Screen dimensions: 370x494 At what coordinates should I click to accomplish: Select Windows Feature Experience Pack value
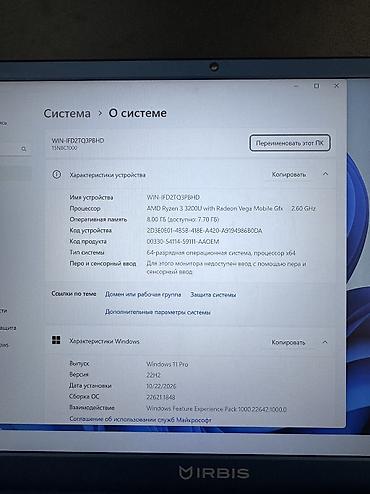(216, 409)
